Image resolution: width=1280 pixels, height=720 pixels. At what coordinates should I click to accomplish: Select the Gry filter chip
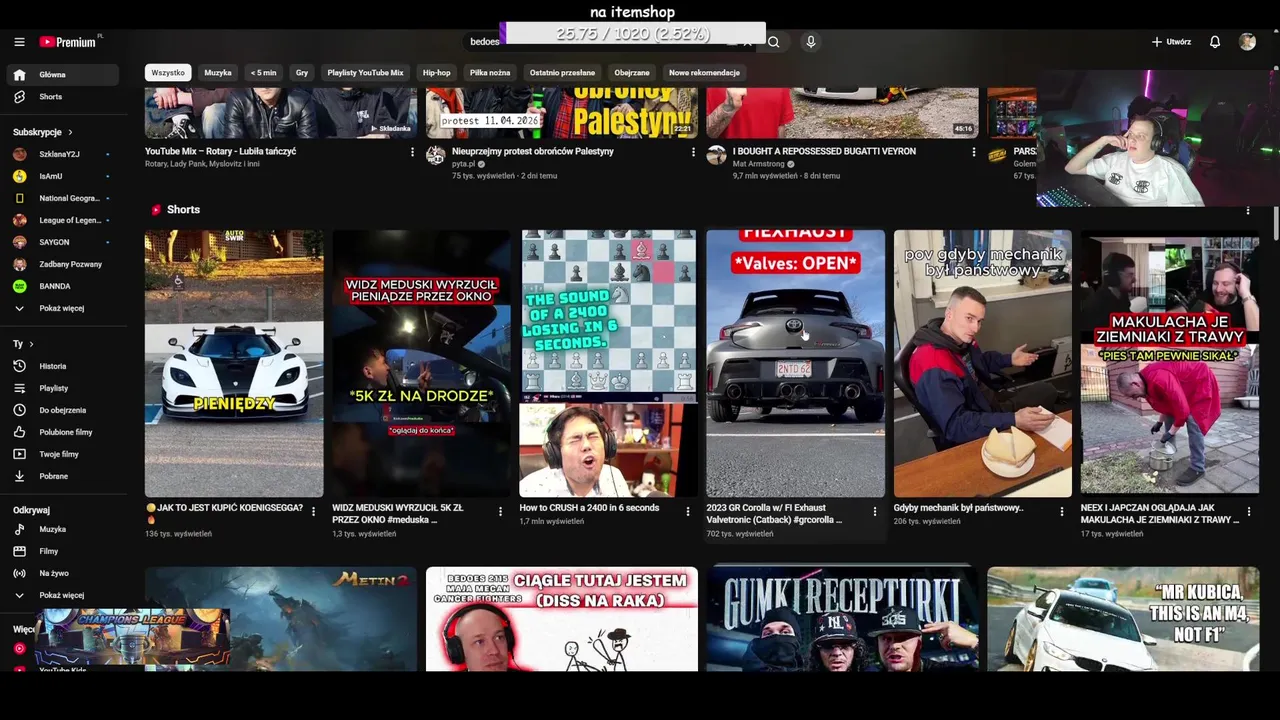click(x=302, y=73)
